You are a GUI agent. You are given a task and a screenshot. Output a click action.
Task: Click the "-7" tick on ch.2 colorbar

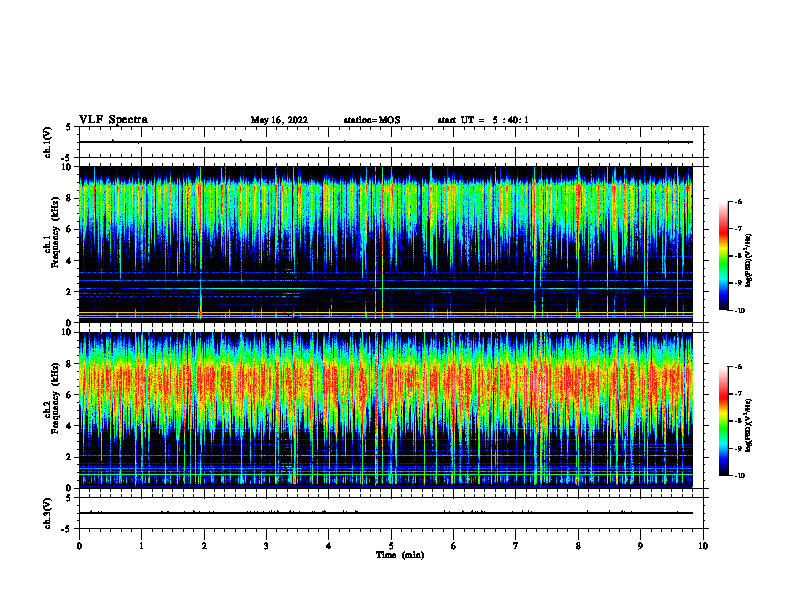738,394
